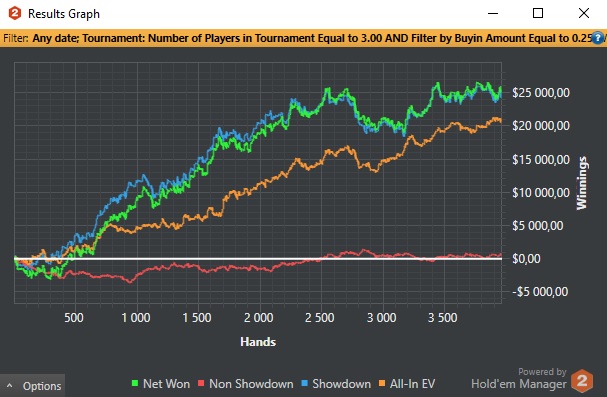Select the All-In EV legend label
The height and width of the screenshot is (397, 607).
pos(412,384)
